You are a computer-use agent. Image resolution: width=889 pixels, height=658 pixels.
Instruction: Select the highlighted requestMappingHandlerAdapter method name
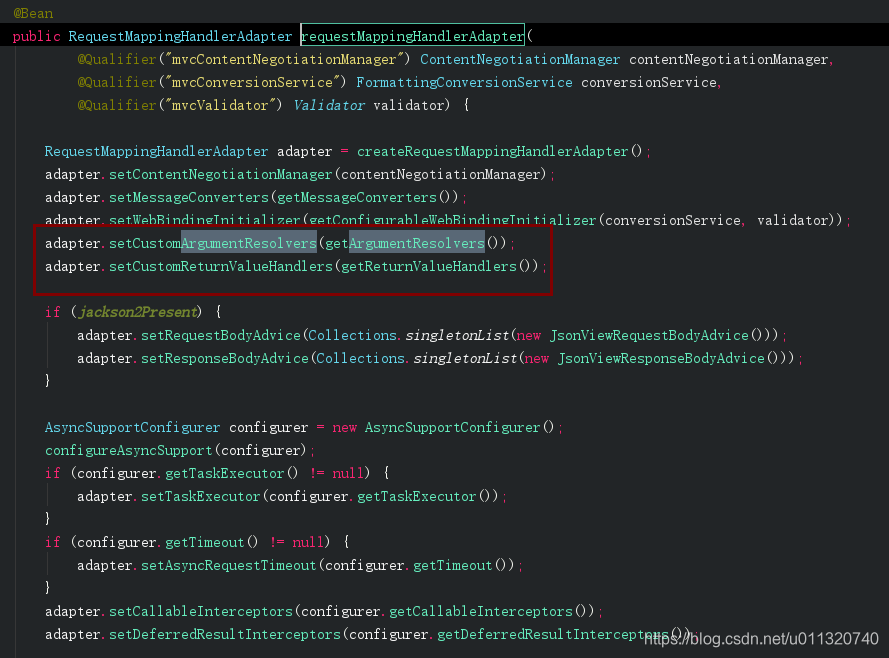coord(412,35)
